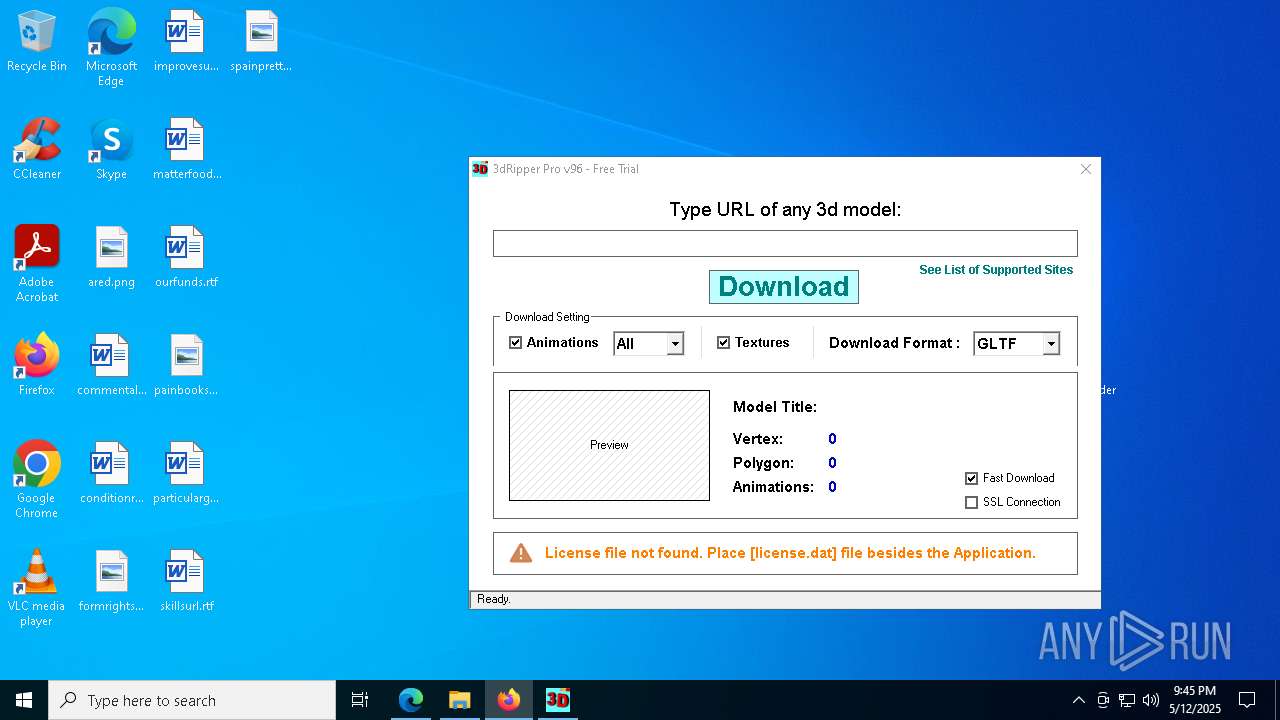
Task: Open network status icon in system tray
Action: 1127,700
